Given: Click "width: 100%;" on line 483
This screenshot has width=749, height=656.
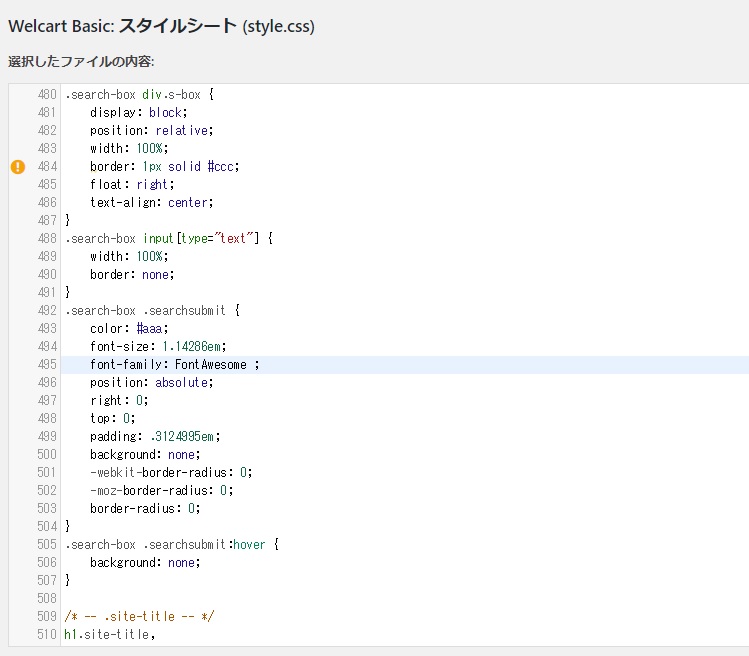Looking at the screenshot, I should 129,149.
